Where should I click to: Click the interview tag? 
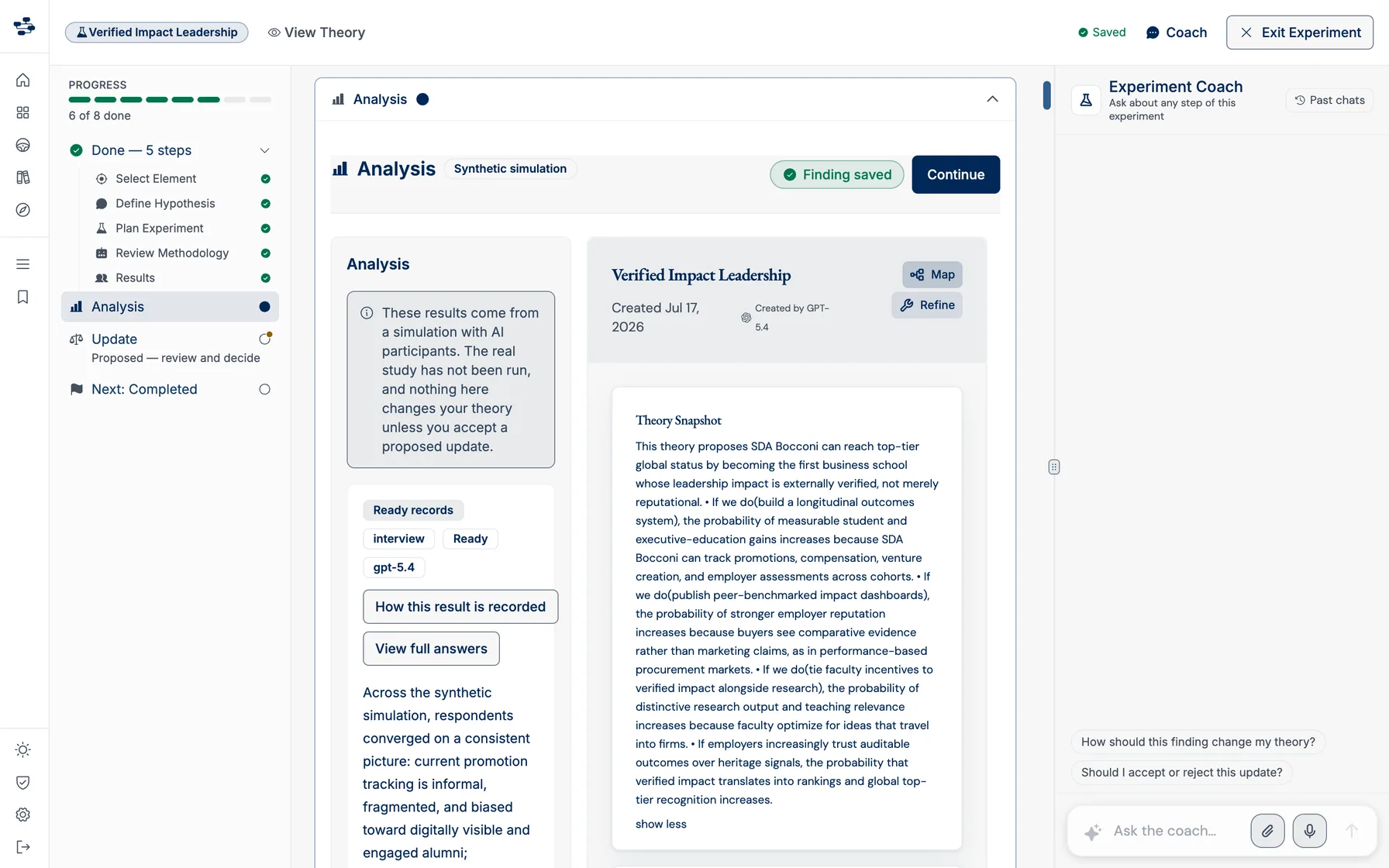pyautogui.click(x=398, y=539)
